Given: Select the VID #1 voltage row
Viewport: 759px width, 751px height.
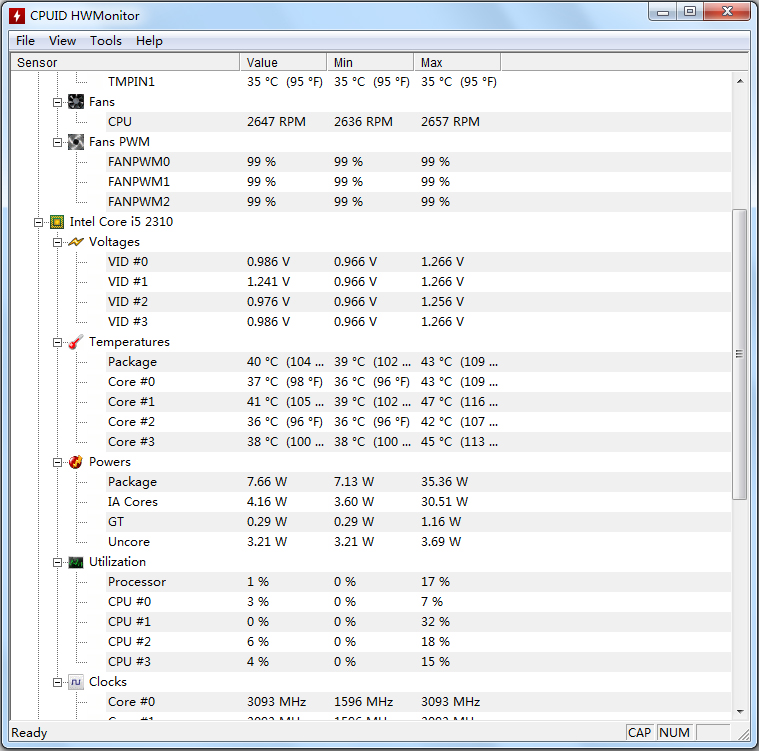Looking at the screenshot, I should [x=418, y=282].
